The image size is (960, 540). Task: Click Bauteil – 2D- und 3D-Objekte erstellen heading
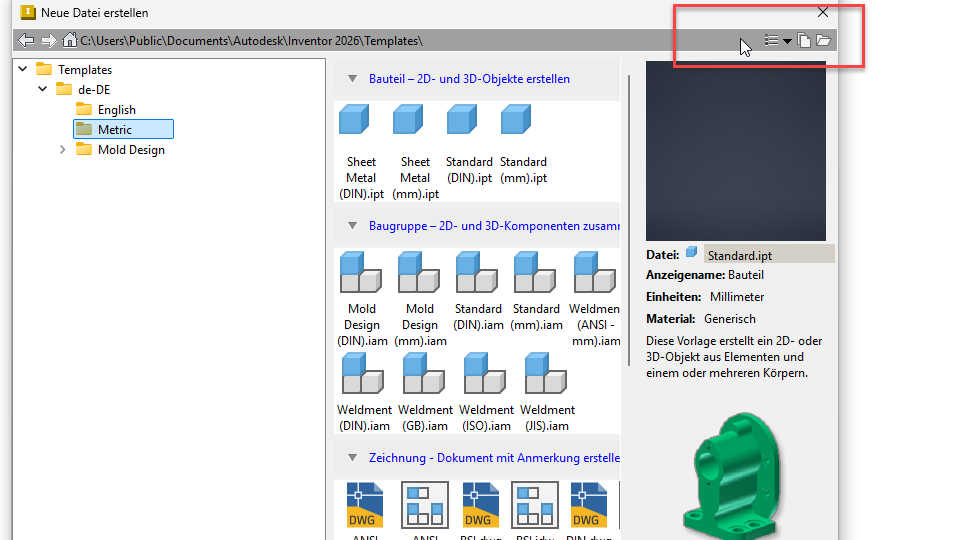tap(469, 79)
